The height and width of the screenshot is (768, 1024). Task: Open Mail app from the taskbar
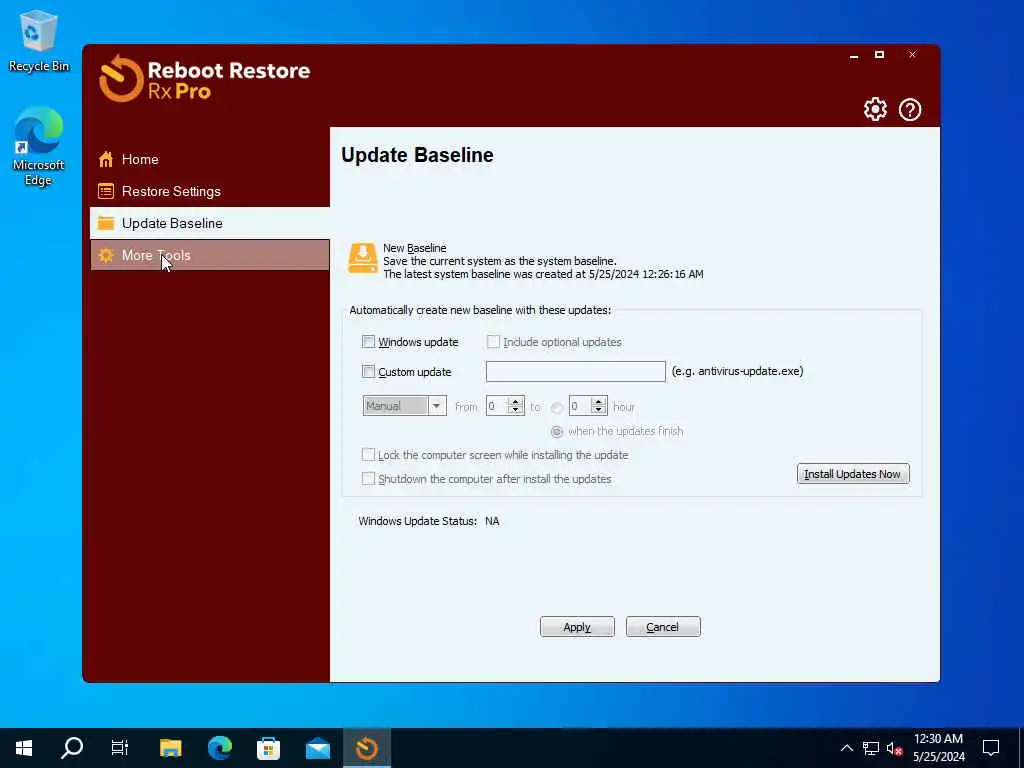[318, 748]
